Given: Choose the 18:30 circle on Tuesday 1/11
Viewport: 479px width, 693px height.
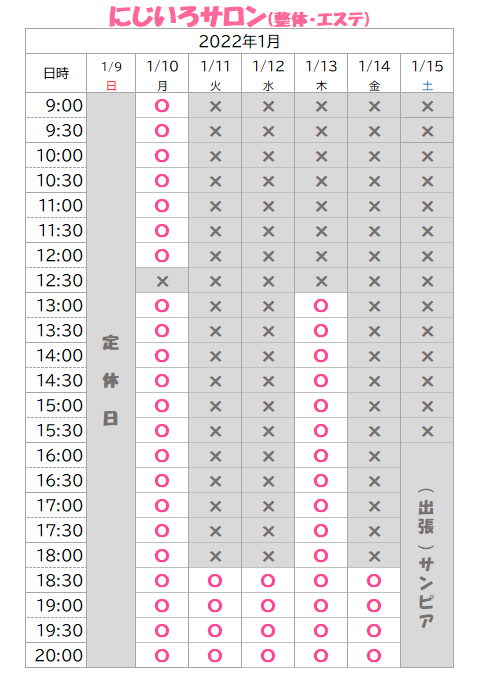Looking at the screenshot, I should [x=215, y=580].
